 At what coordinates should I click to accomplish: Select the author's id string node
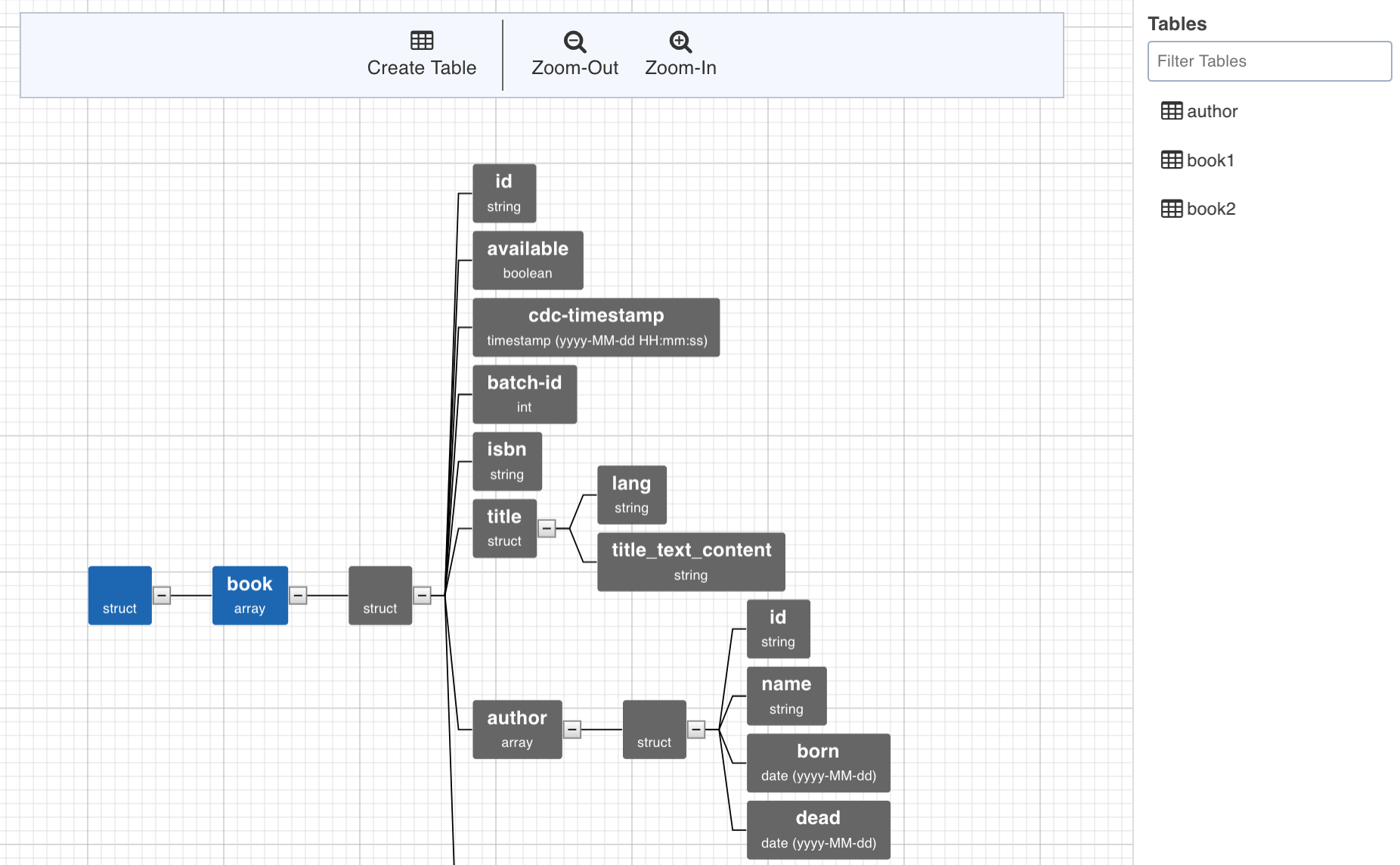[x=778, y=629]
